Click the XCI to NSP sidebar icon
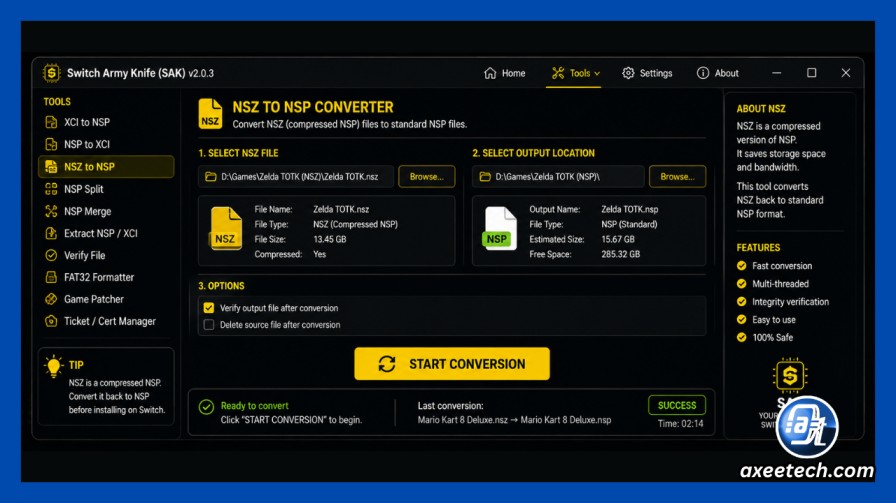The height and width of the screenshot is (503, 896). [x=51, y=122]
